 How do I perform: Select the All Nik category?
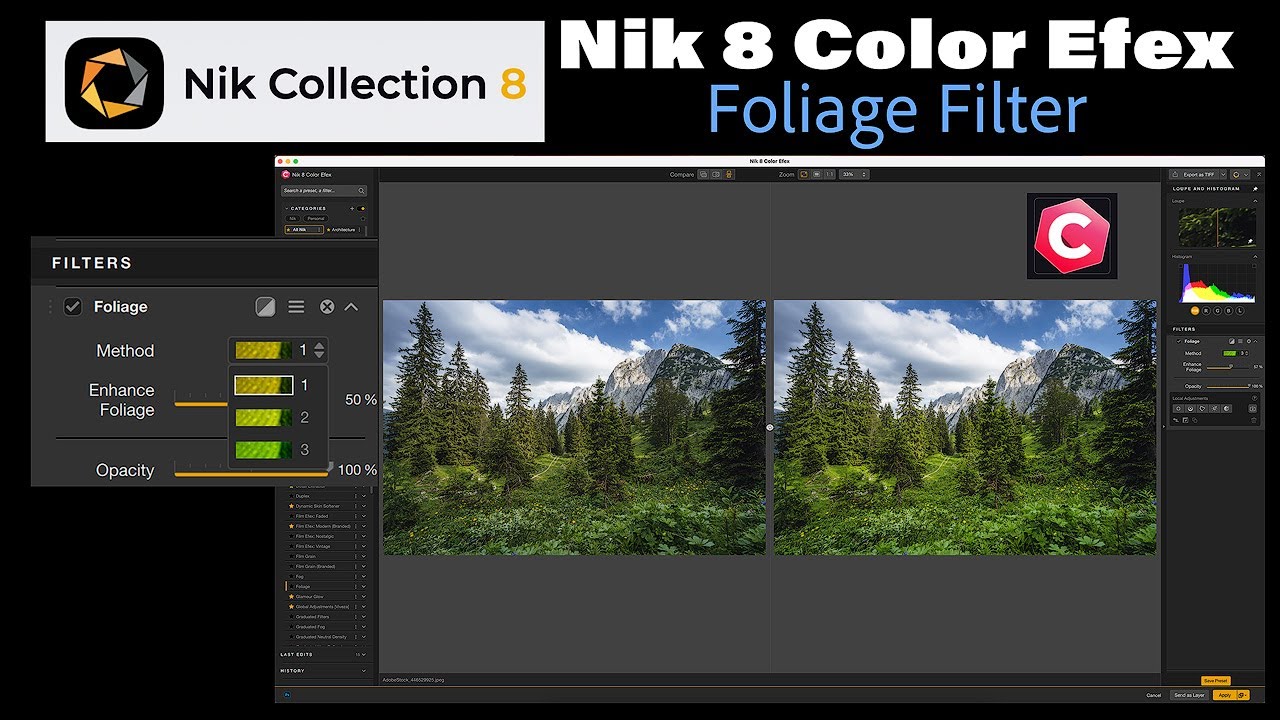pyautogui.click(x=304, y=229)
